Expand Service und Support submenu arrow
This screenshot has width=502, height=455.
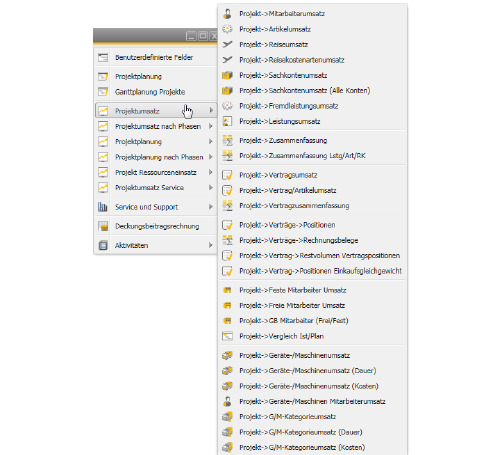coord(211,207)
